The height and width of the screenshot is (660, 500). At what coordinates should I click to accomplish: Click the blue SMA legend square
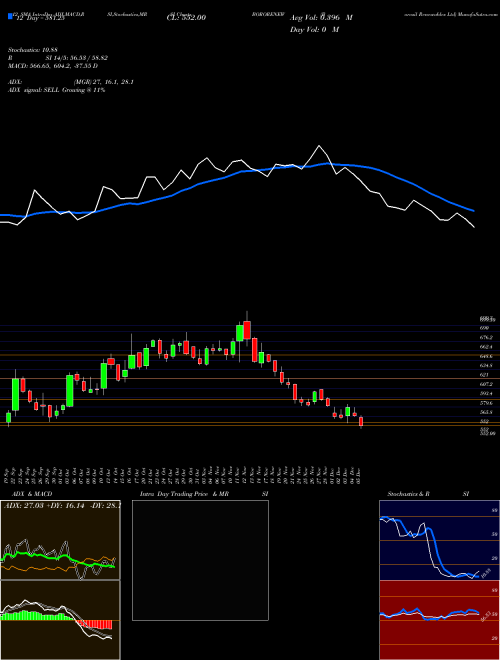(x=10, y=16)
